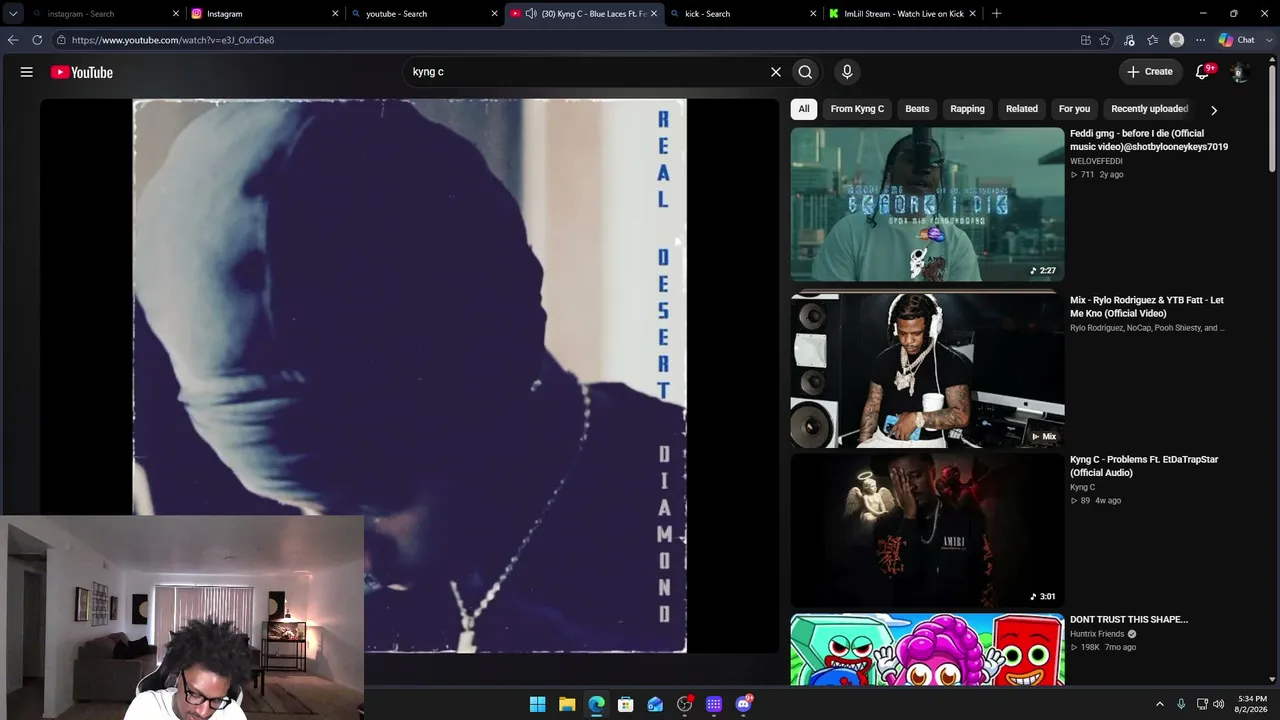Viewport: 1280px width, 720px height.
Task: Open Kyng C - Problems Ft. EtDaTrapStar title
Action: (x=1144, y=466)
